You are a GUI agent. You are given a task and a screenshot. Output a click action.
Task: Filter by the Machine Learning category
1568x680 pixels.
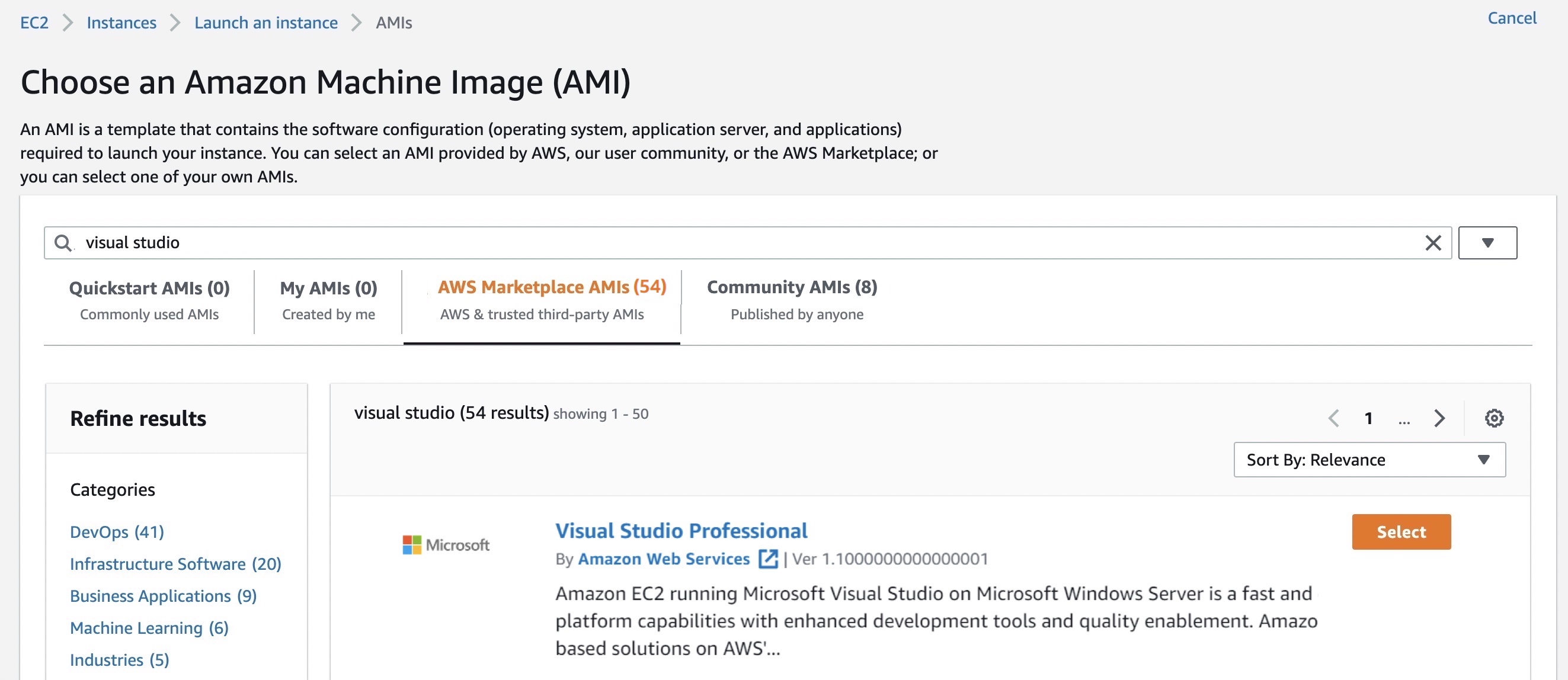(149, 627)
